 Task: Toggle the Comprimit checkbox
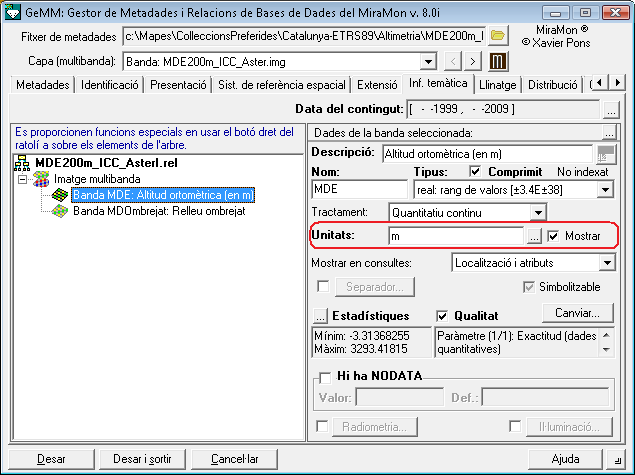tap(475, 172)
